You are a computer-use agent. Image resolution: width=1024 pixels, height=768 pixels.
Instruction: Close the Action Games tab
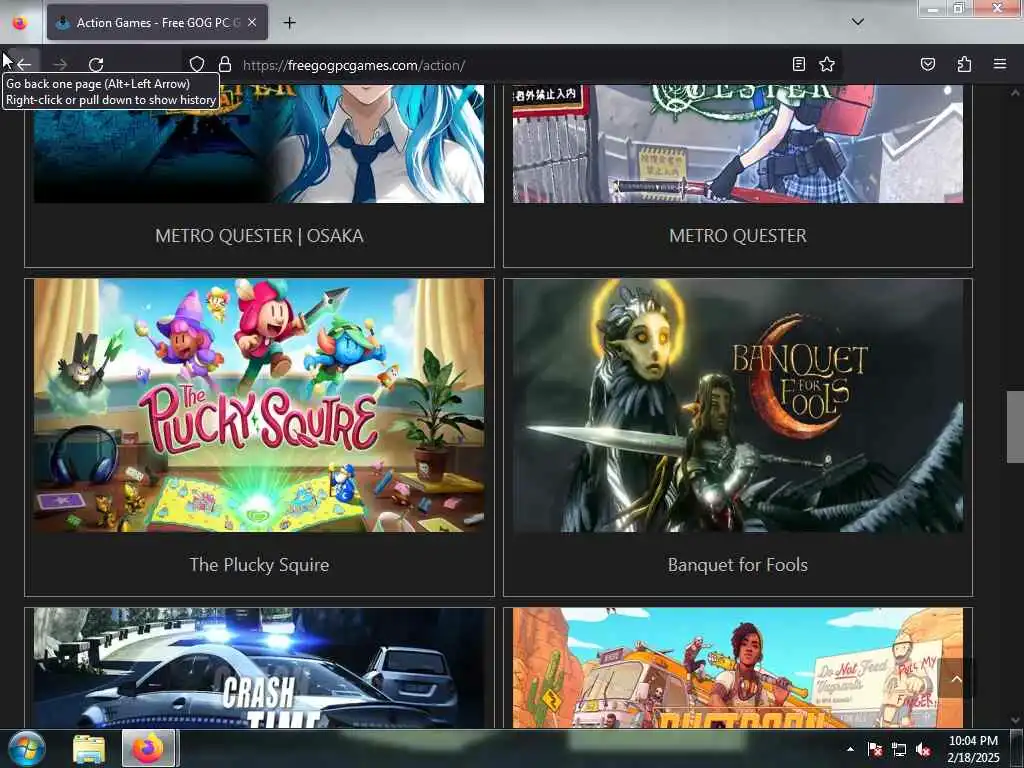(252, 22)
